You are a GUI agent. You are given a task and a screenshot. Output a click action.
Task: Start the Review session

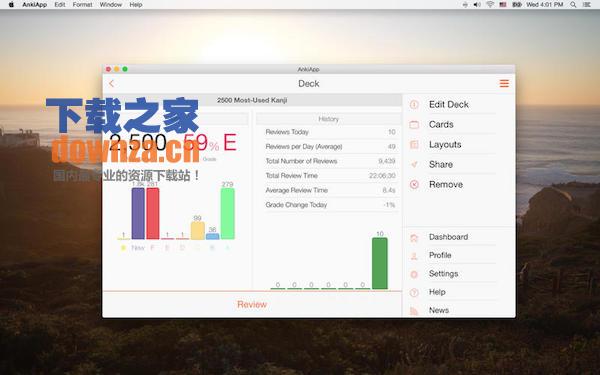(x=252, y=305)
